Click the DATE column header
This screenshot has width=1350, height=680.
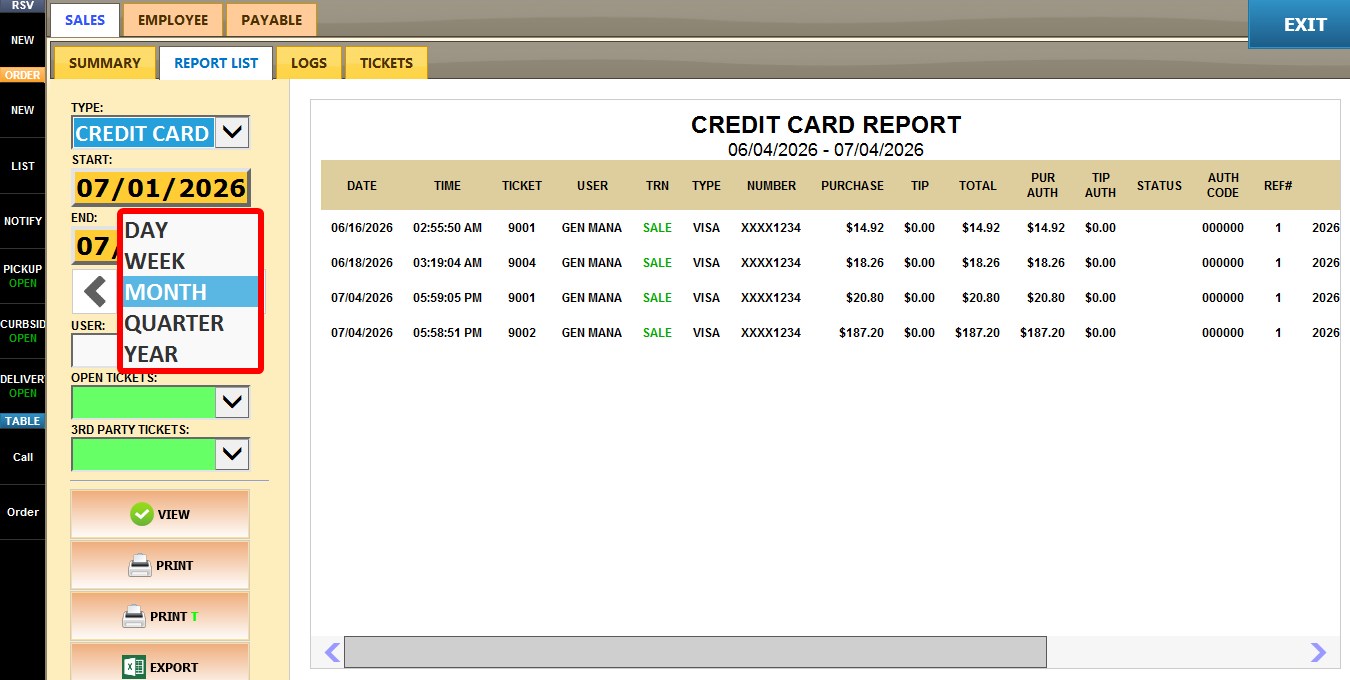[x=362, y=185]
